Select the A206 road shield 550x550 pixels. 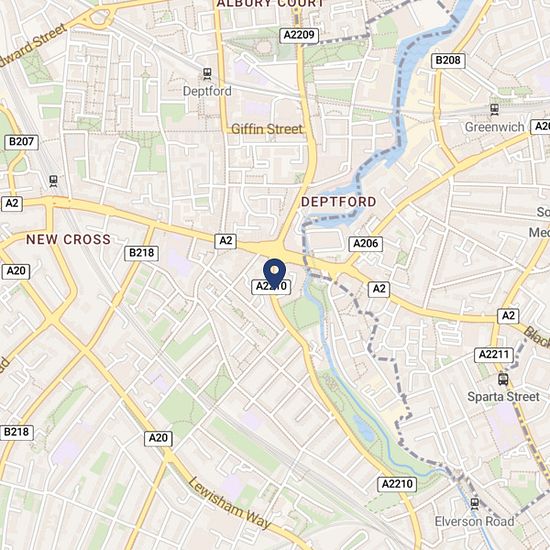click(365, 244)
